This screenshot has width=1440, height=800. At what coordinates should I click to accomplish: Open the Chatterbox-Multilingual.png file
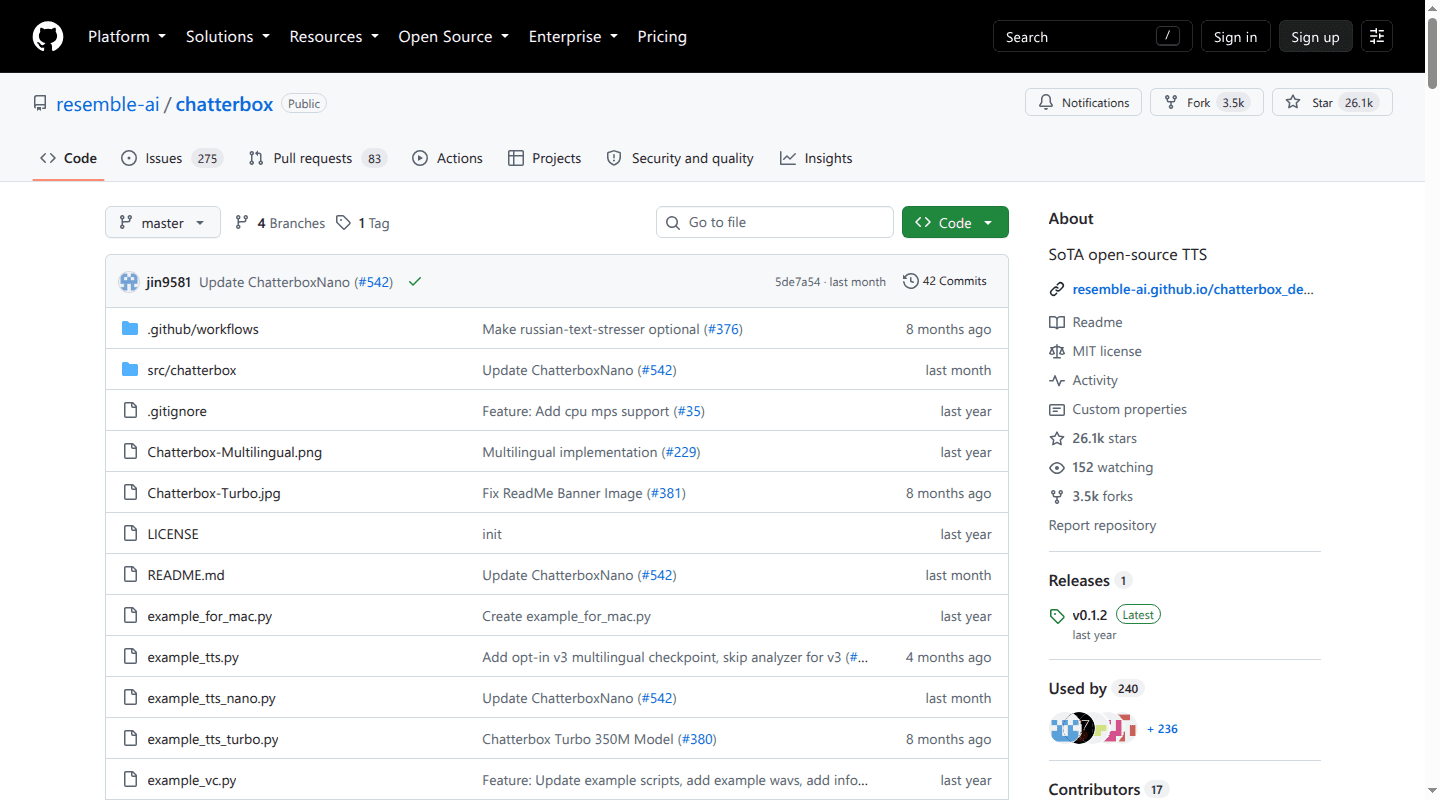pyautogui.click(x=235, y=452)
